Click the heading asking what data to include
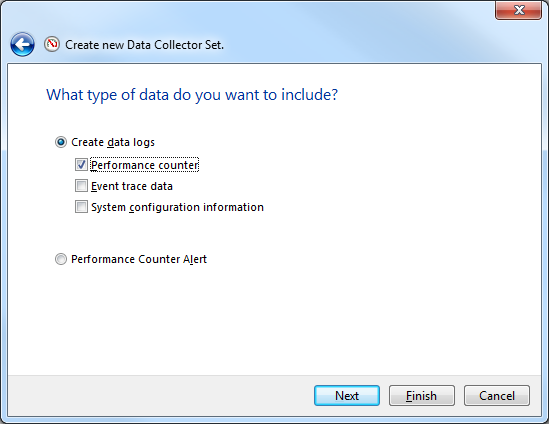This screenshot has height=424, width=549. 192,95
